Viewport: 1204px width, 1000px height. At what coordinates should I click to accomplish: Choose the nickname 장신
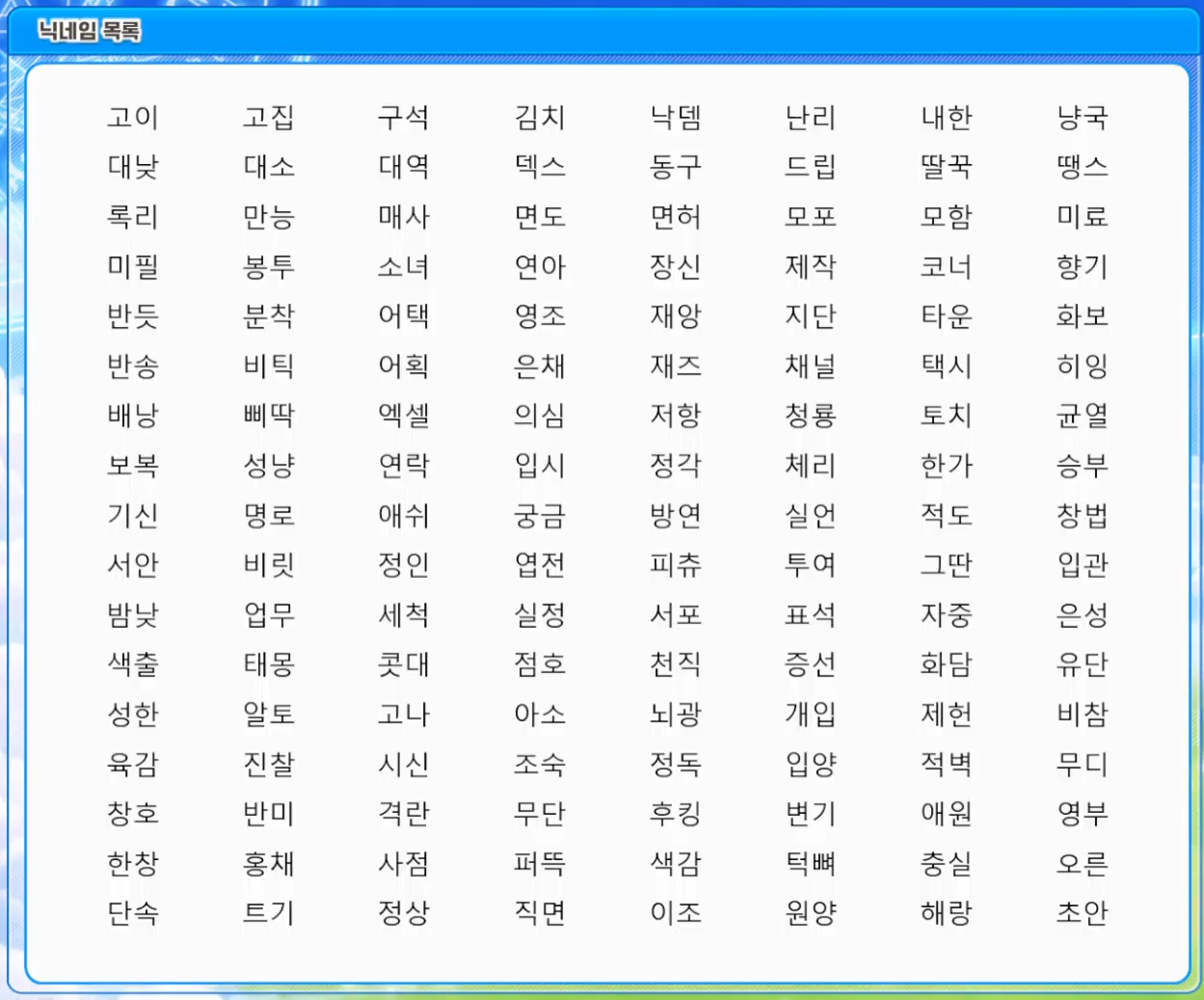pos(676,266)
